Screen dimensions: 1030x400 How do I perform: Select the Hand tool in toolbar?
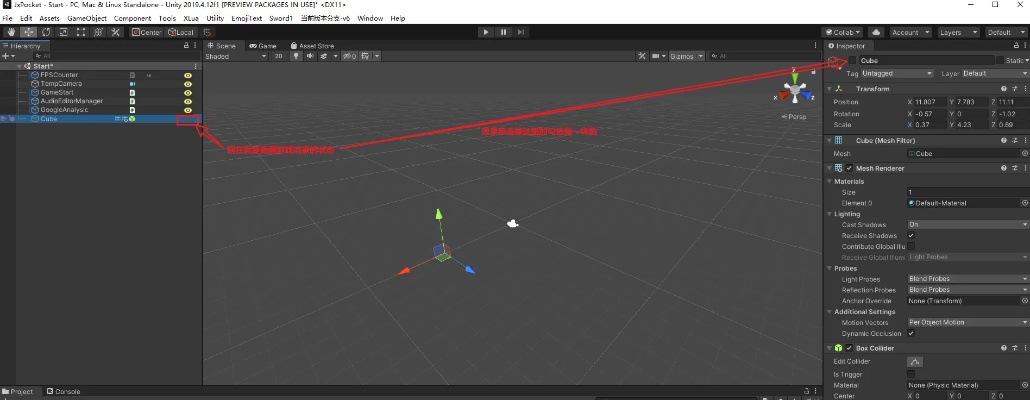pos(11,32)
